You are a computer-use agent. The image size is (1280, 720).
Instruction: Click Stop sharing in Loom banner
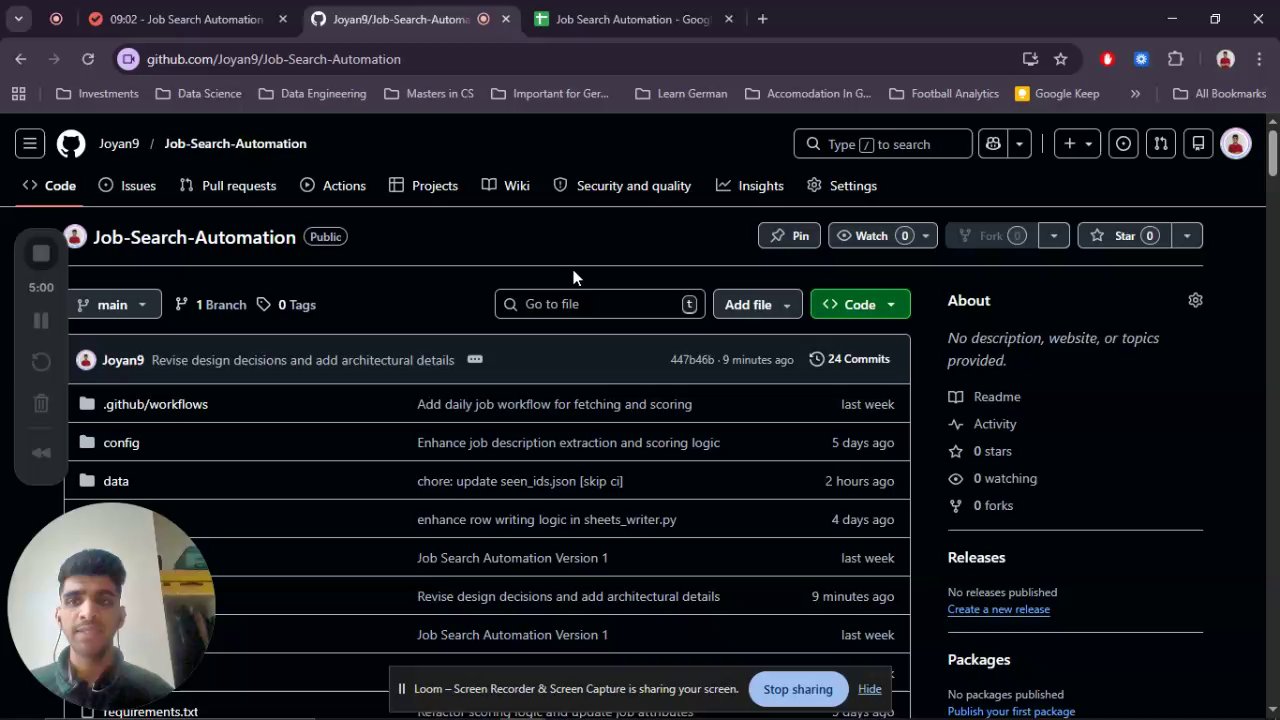point(798,689)
